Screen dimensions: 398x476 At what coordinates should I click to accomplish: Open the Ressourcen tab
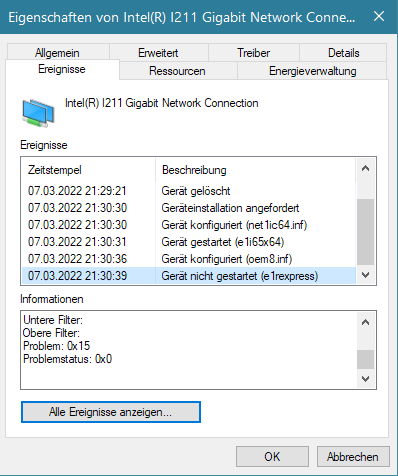click(178, 71)
